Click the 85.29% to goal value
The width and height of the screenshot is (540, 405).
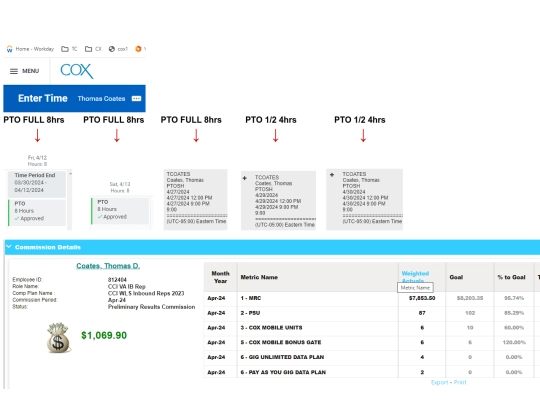514,313
